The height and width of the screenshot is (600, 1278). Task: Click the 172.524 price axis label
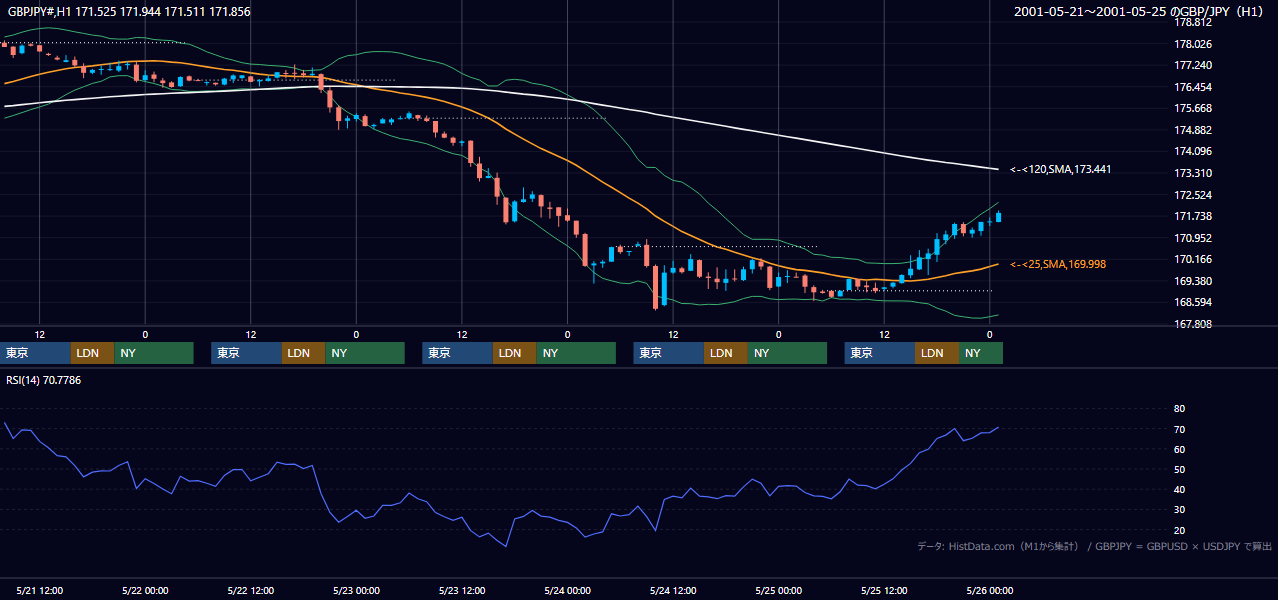(x=1193, y=195)
